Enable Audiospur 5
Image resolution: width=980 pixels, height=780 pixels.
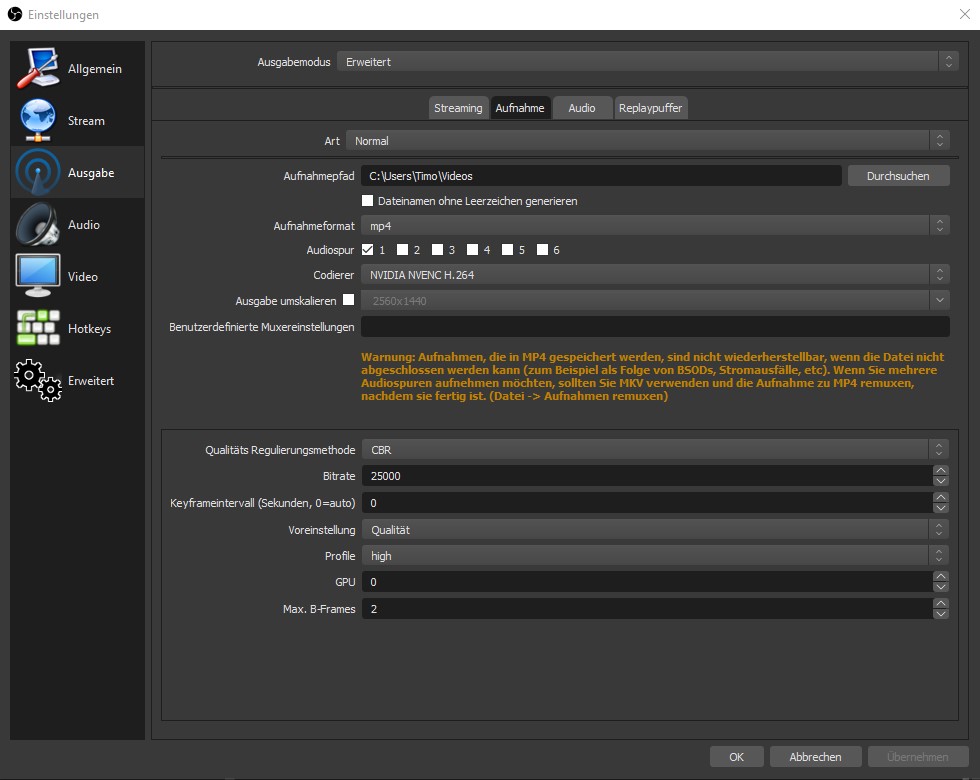[x=508, y=249]
